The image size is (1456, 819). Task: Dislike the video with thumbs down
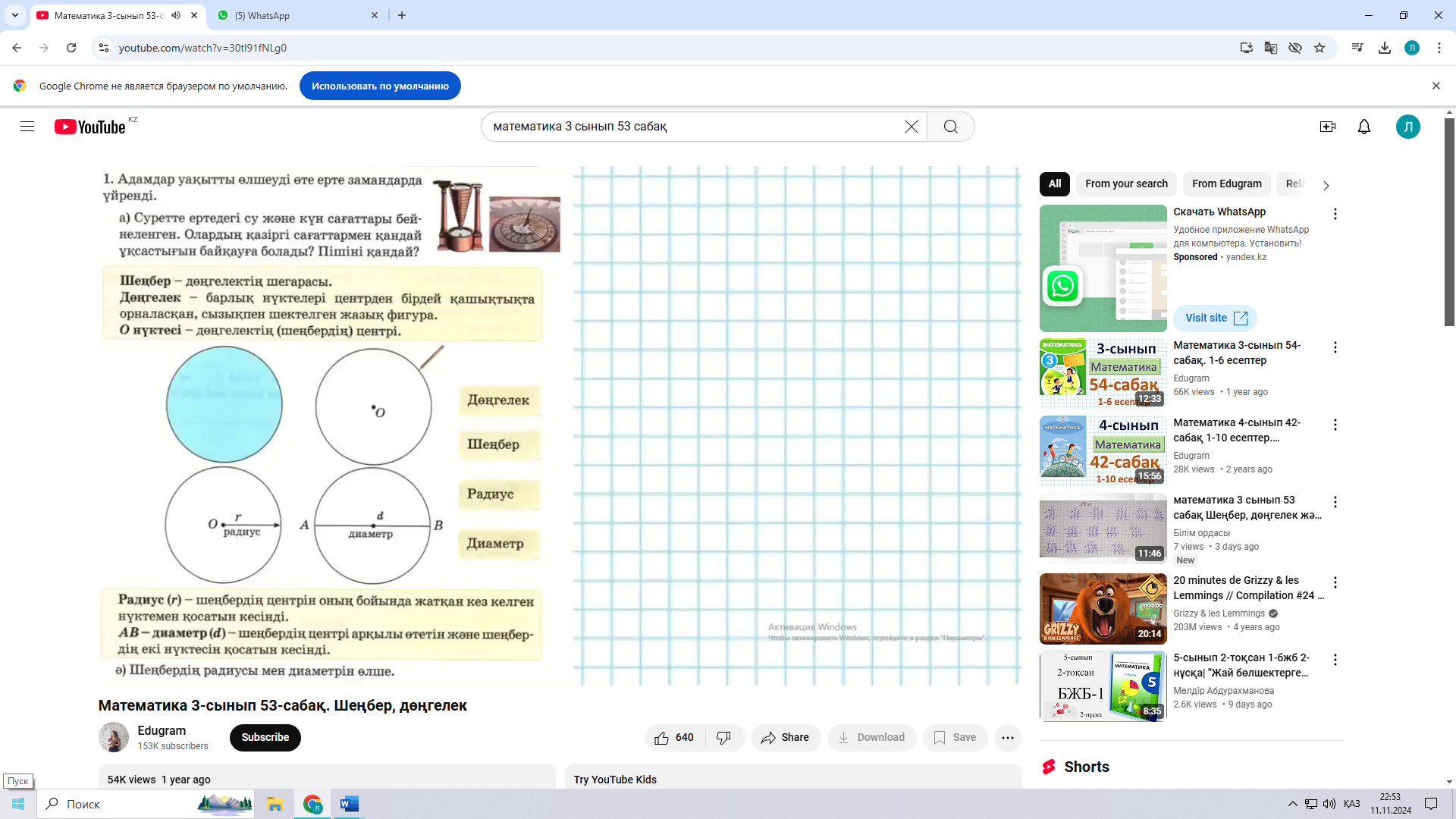[723, 738]
